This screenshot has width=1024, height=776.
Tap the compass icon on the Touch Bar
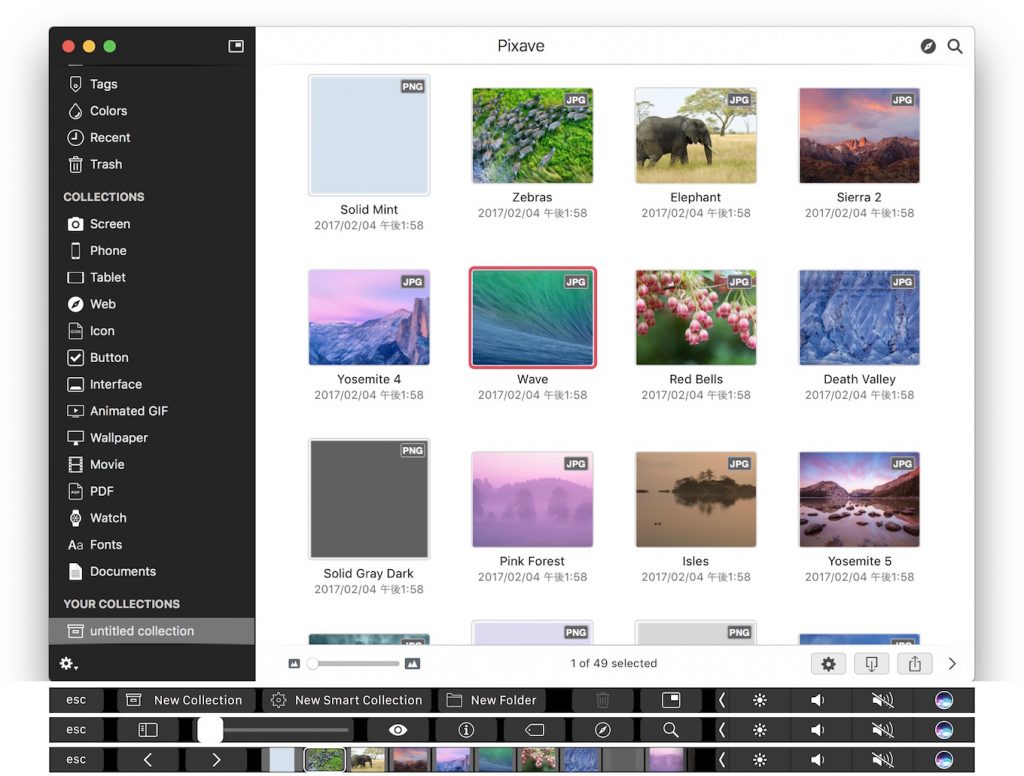pos(601,730)
